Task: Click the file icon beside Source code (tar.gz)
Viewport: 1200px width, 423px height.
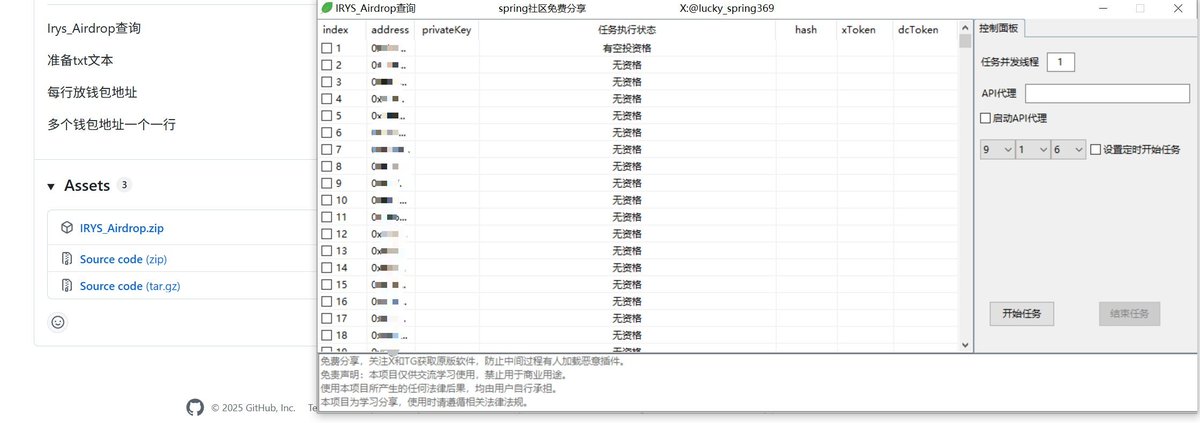Action: click(66, 286)
